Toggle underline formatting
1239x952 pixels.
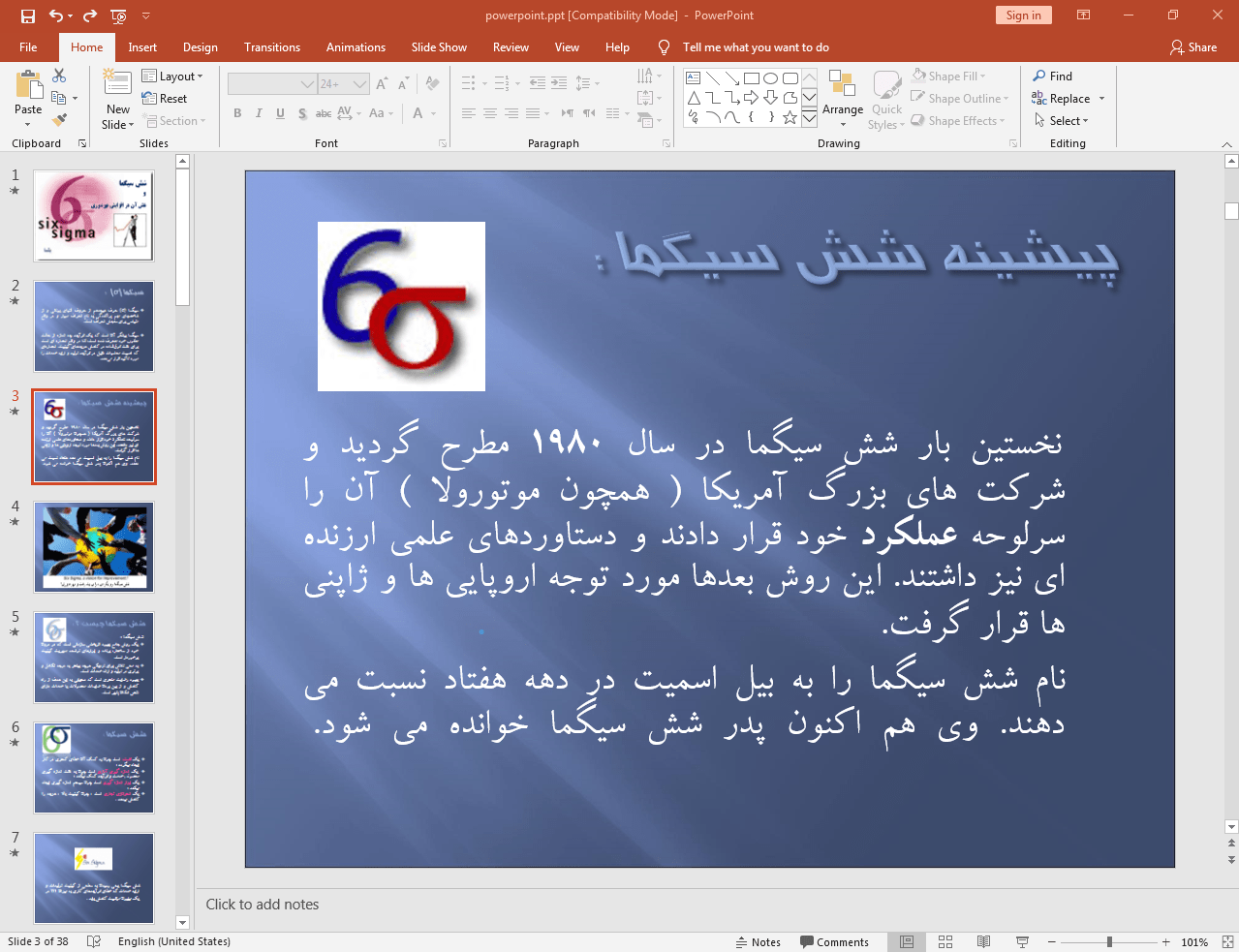(280, 113)
